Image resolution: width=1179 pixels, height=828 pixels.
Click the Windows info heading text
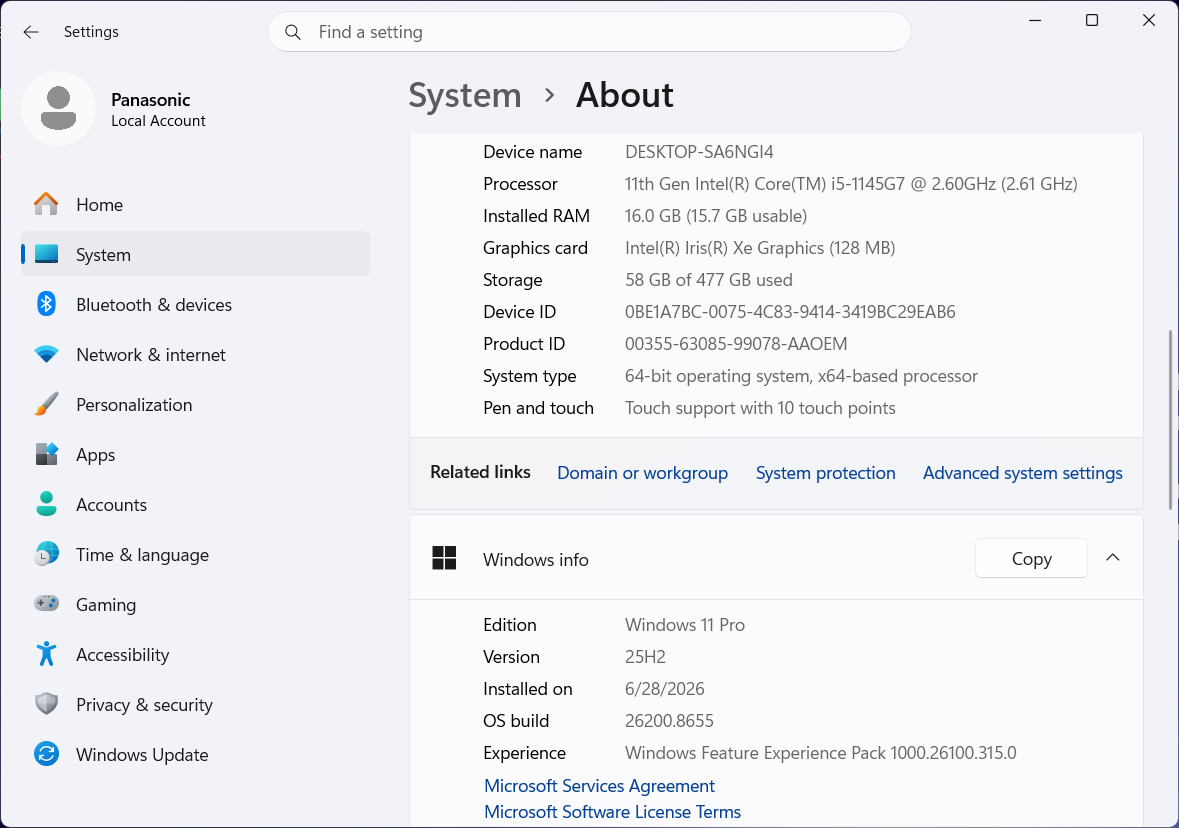click(x=535, y=560)
